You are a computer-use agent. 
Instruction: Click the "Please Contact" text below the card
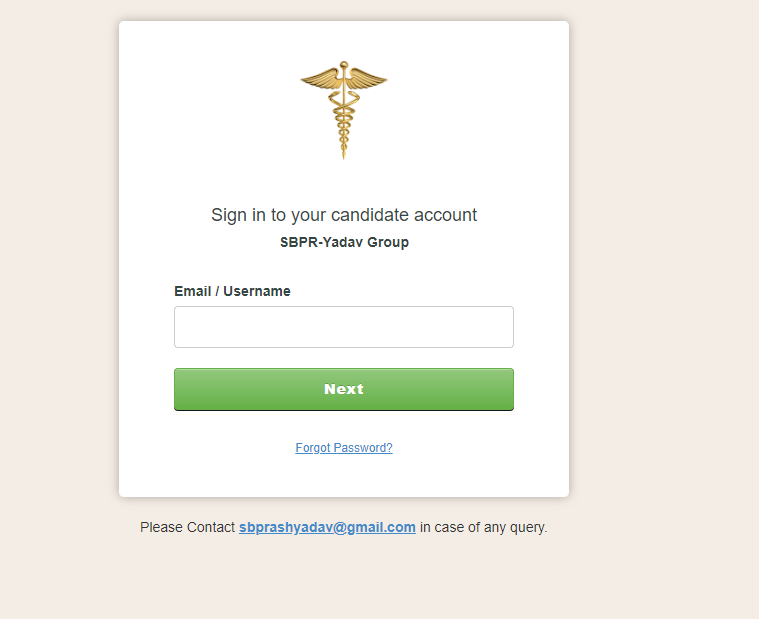187,527
